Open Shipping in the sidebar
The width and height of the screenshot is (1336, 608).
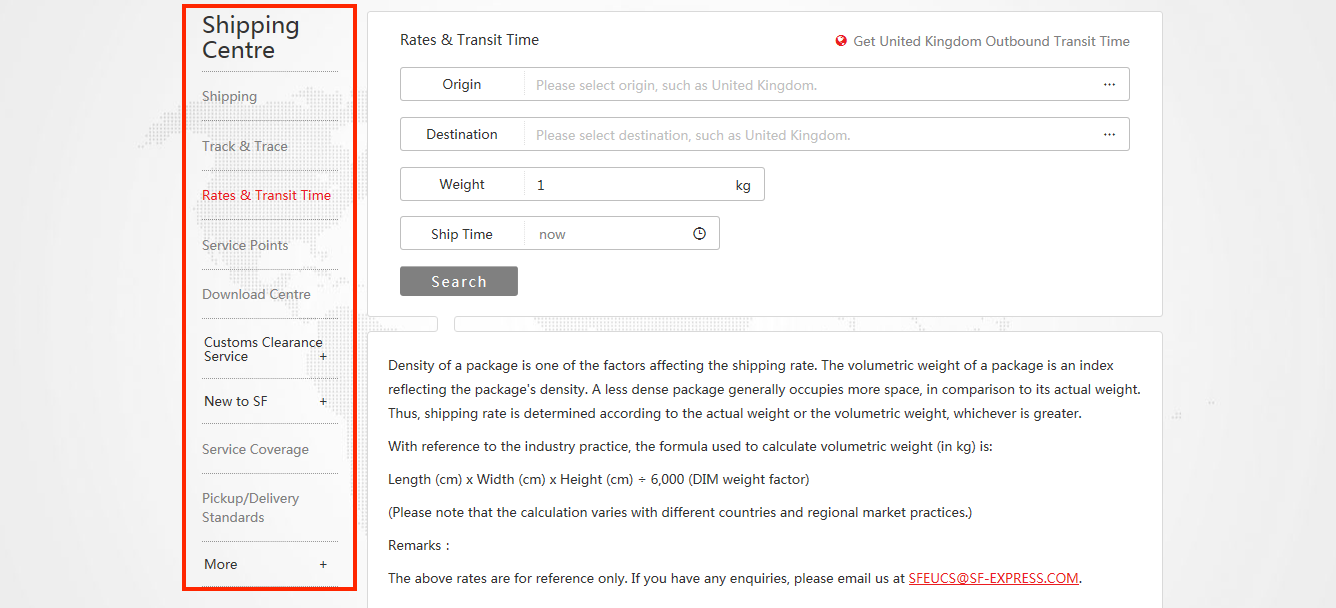tap(229, 96)
